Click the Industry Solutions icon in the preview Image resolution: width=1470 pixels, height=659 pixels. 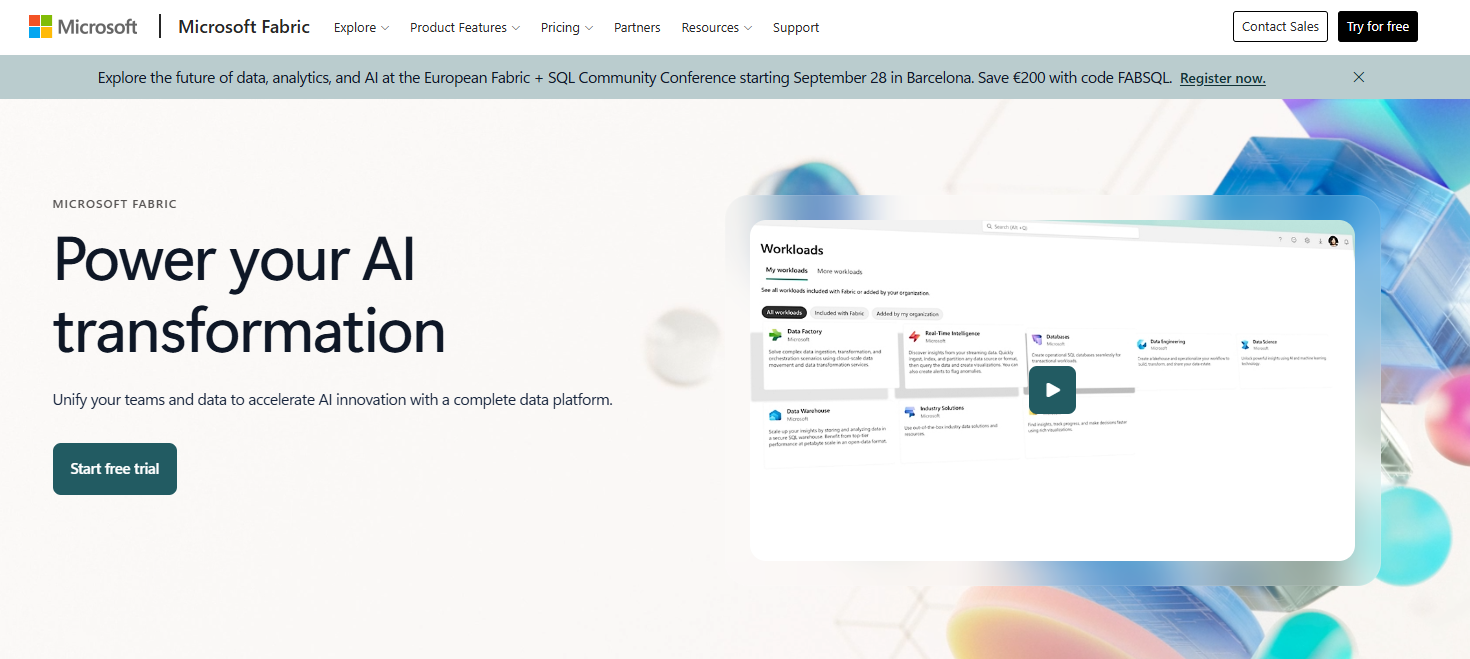click(910, 411)
